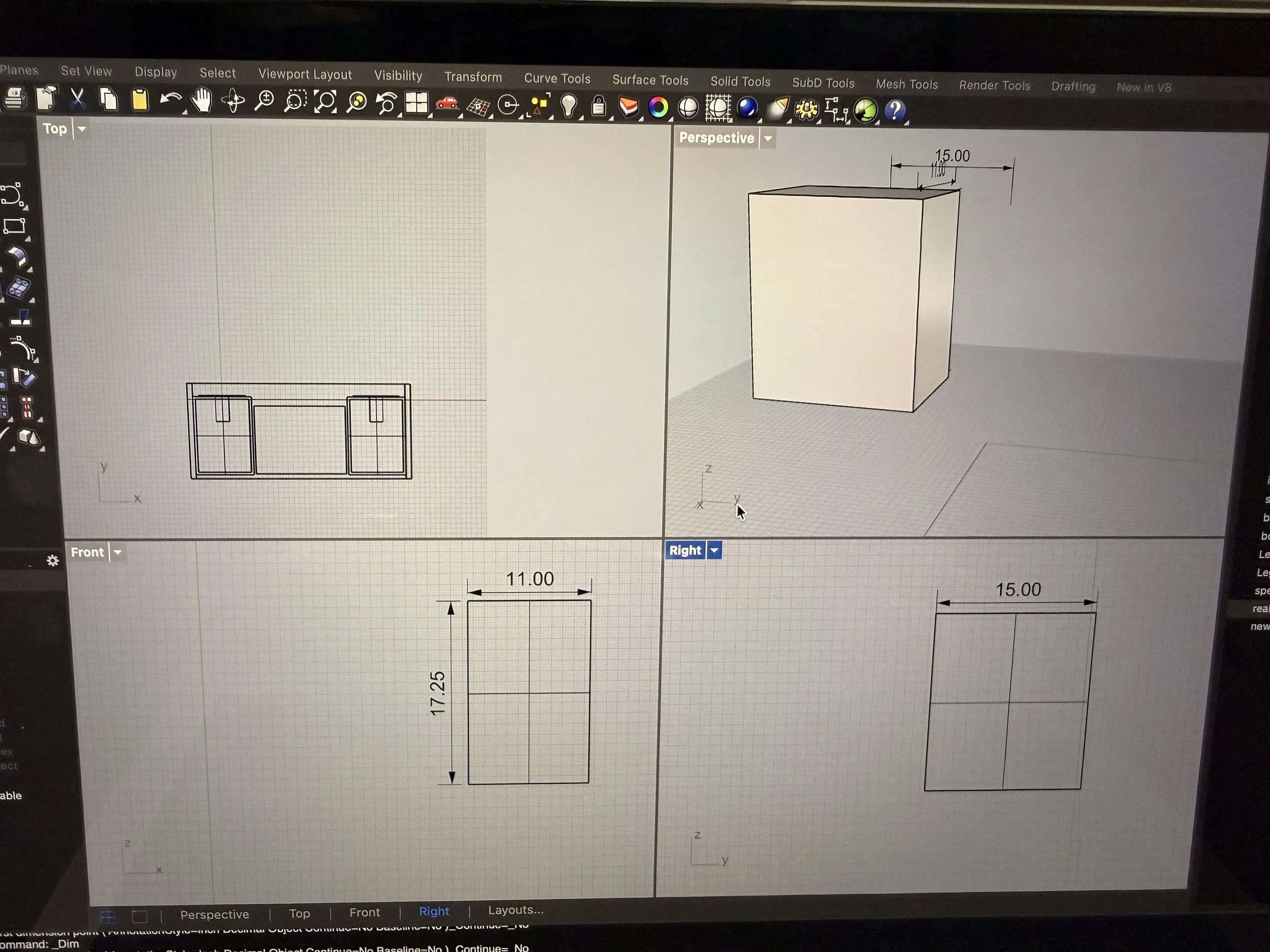This screenshot has width=1270, height=952.
Task: Expand the Perspective viewport menu arrow
Action: click(768, 138)
